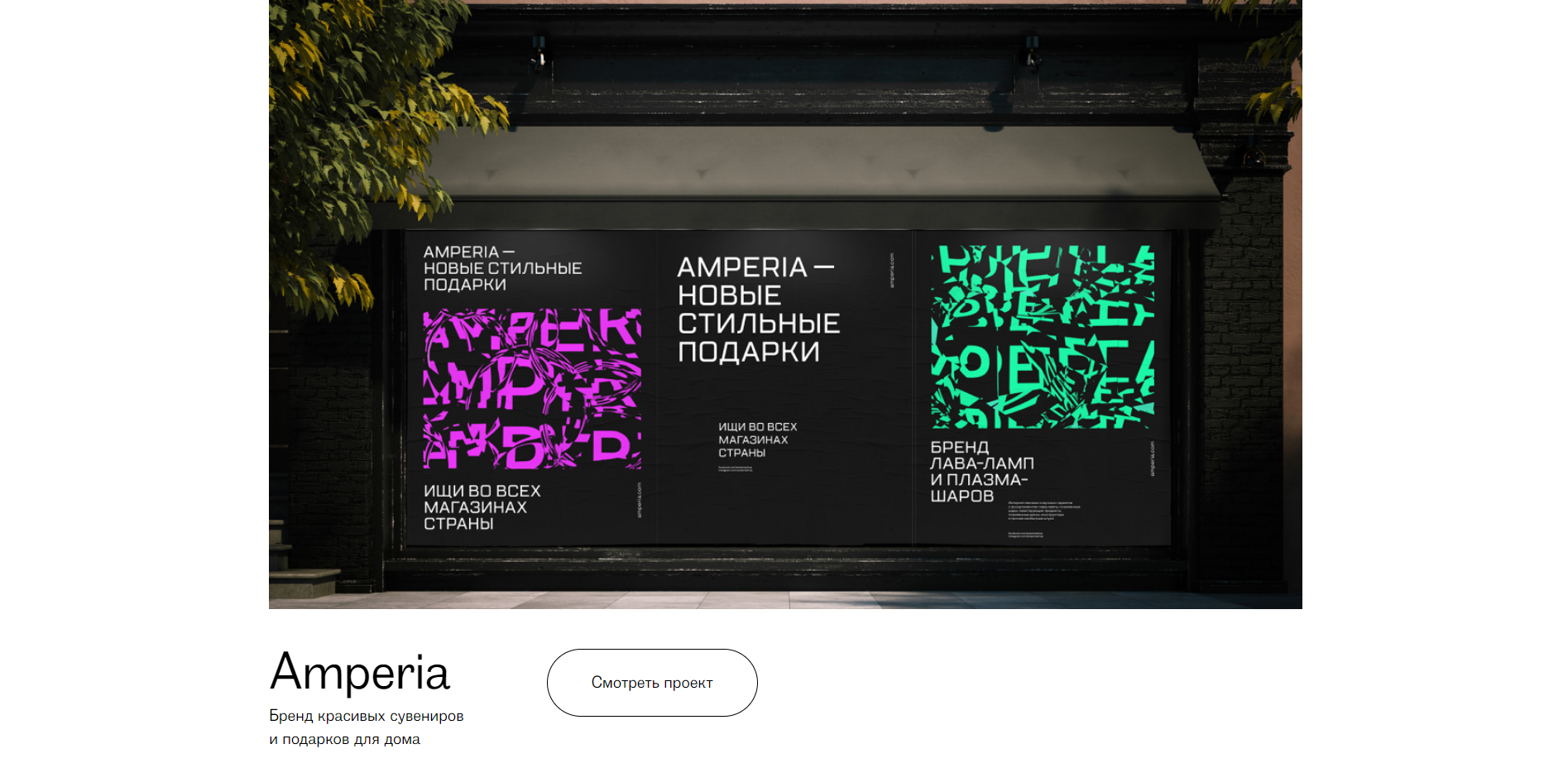Click 'БРЕНД ЛАВА-ЛАМП И ПЛАЗМА-ШАРОВ' text
The image size is (1568, 768).
coord(982,472)
